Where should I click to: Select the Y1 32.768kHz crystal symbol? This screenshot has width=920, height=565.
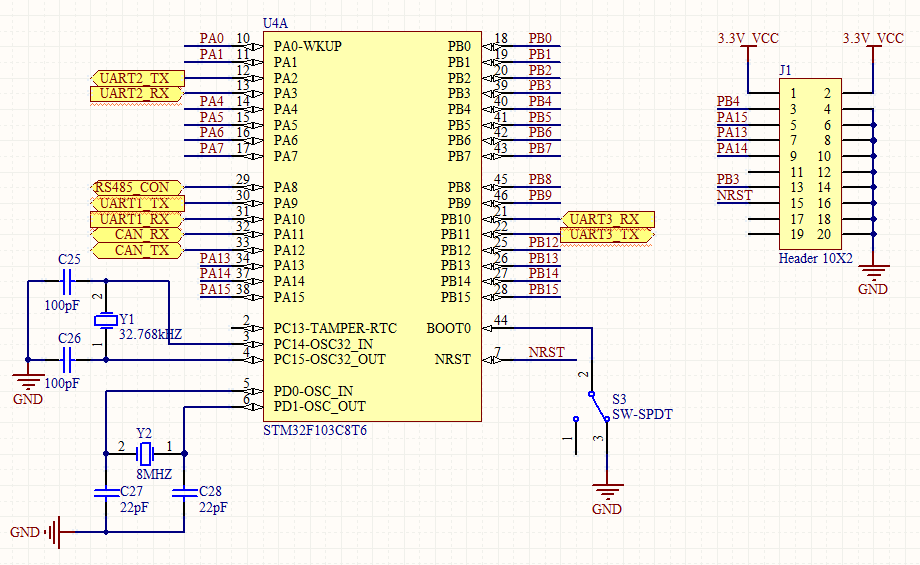pyautogui.click(x=105, y=320)
